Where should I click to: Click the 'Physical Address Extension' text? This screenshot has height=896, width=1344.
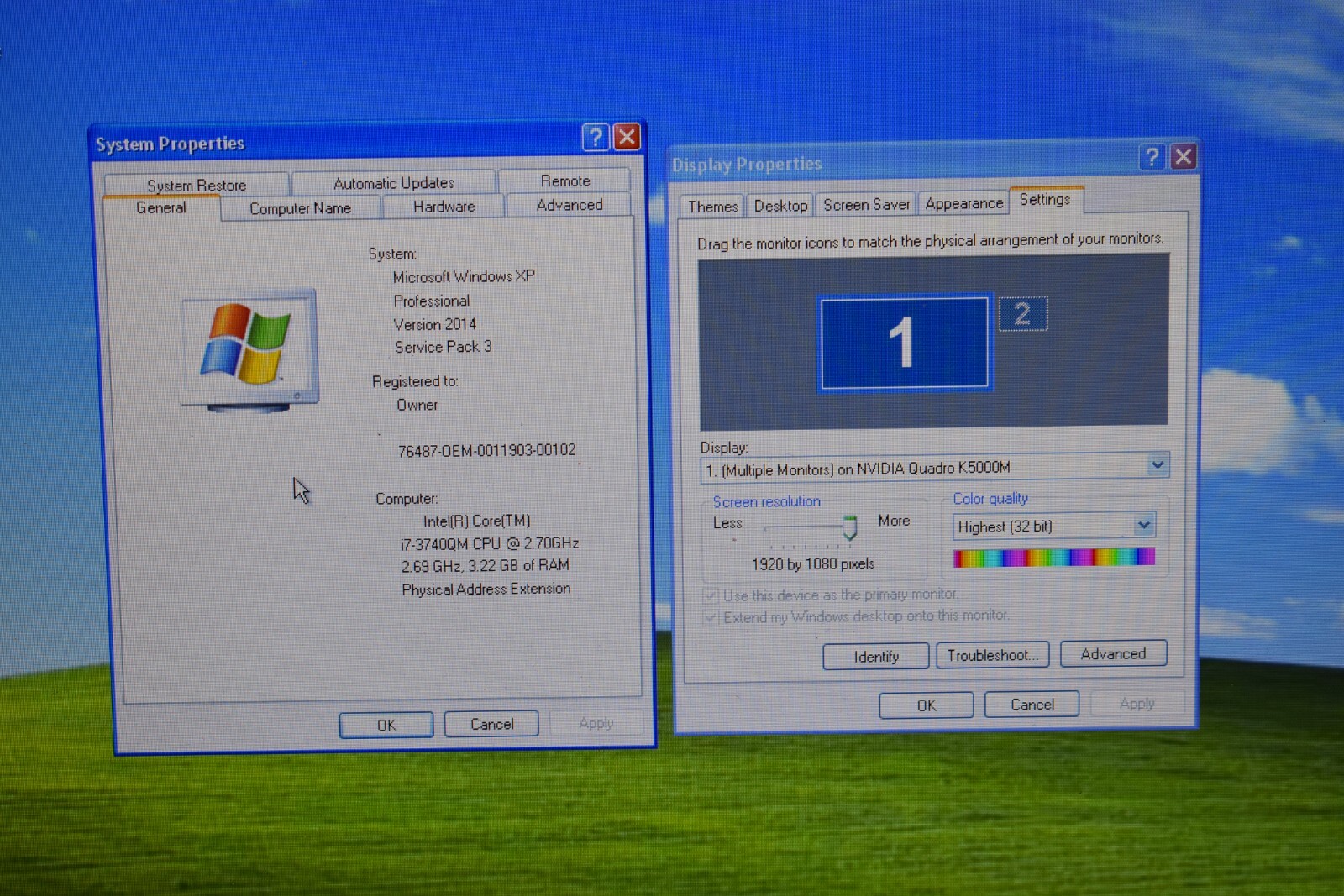pos(486,589)
